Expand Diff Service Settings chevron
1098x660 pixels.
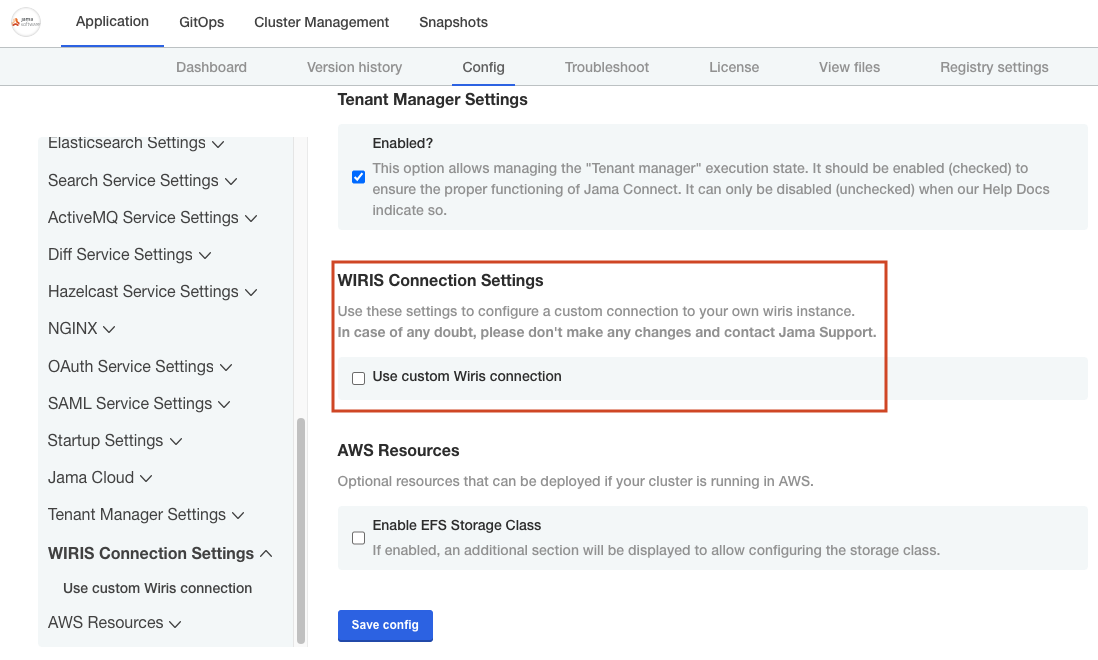[205, 255]
